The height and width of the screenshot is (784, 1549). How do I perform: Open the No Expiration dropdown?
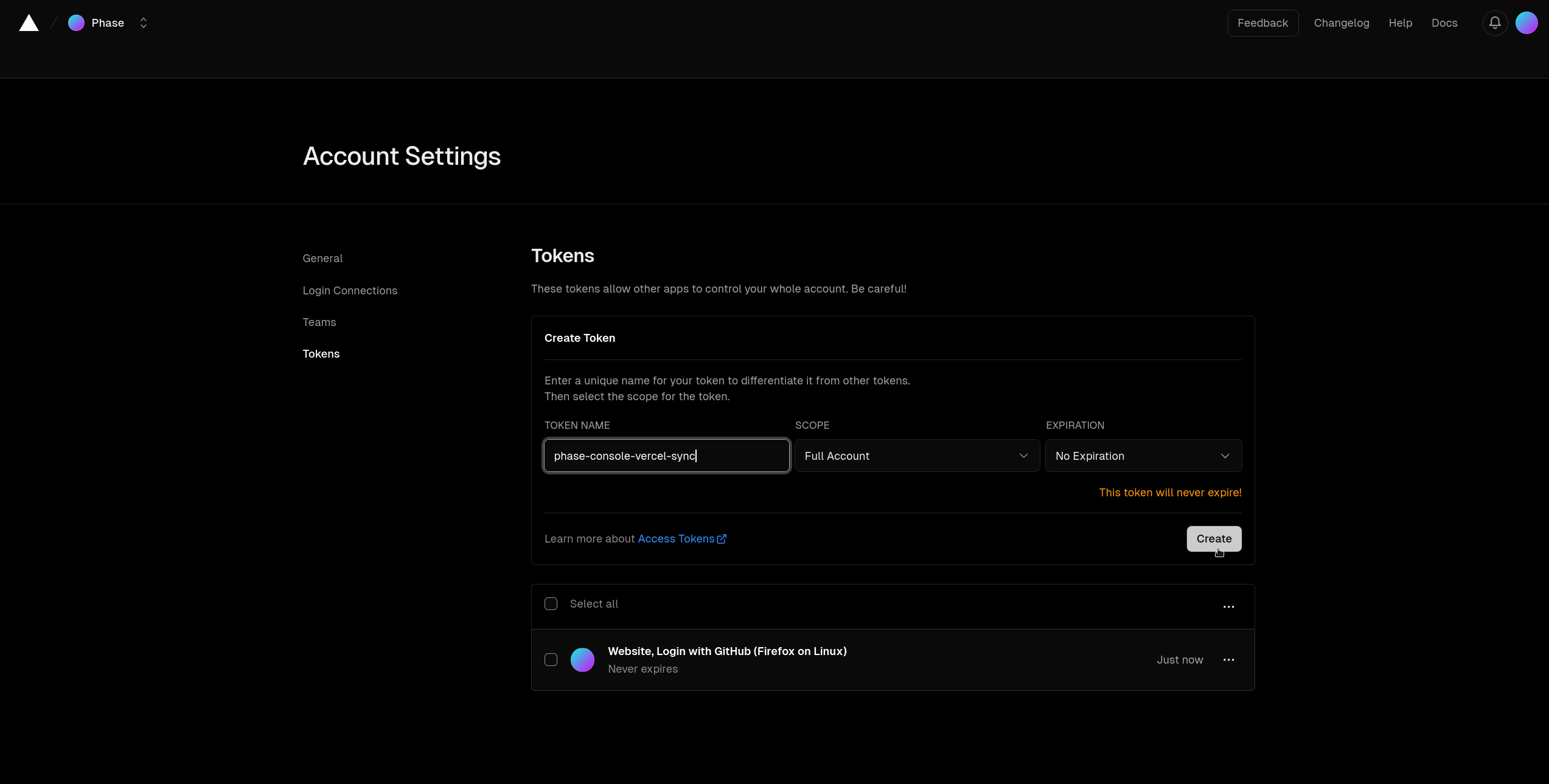tap(1143, 456)
